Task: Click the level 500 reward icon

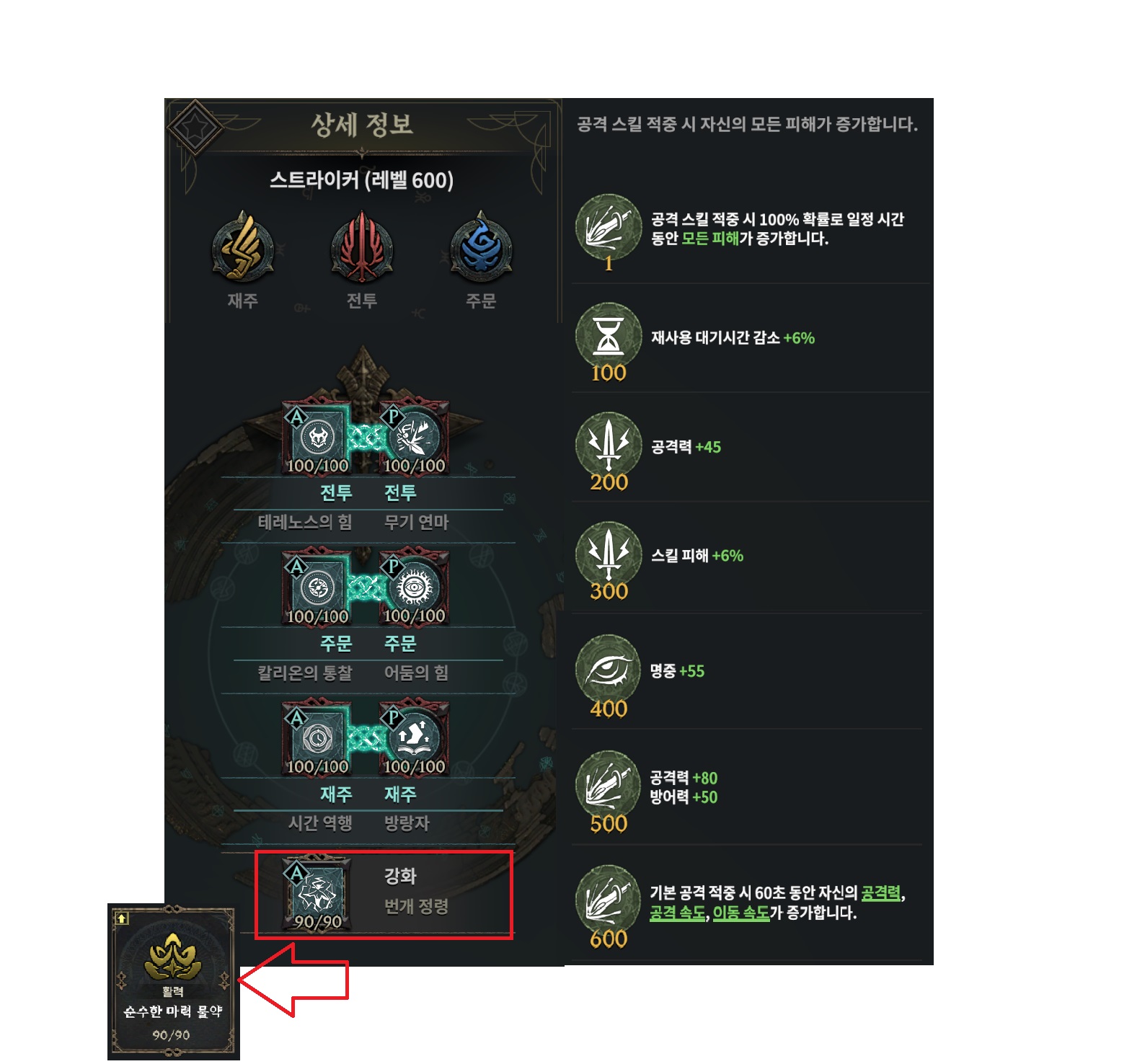Action: point(609,785)
